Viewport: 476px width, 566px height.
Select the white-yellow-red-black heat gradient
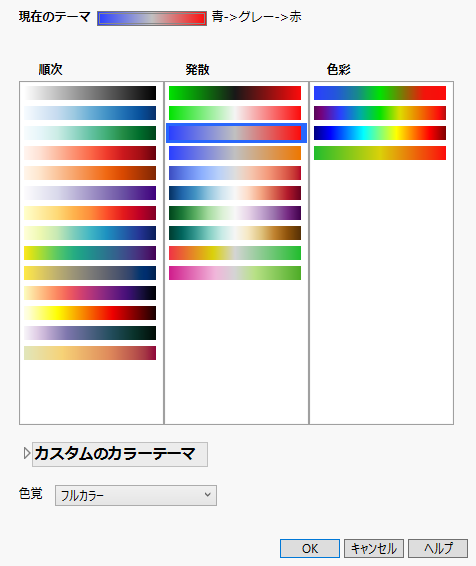tap(90, 313)
